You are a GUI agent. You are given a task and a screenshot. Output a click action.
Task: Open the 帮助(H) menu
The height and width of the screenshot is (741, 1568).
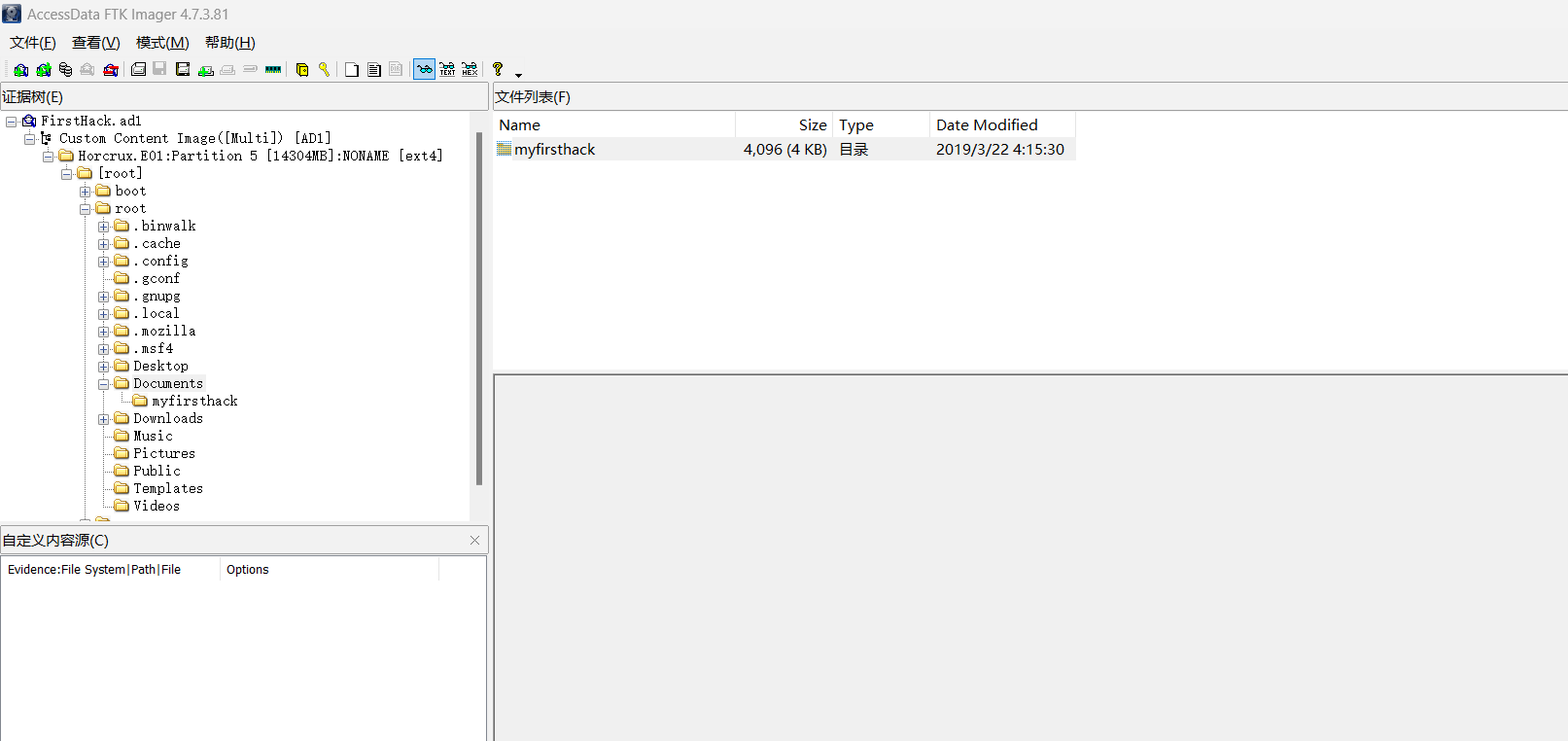(x=230, y=43)
